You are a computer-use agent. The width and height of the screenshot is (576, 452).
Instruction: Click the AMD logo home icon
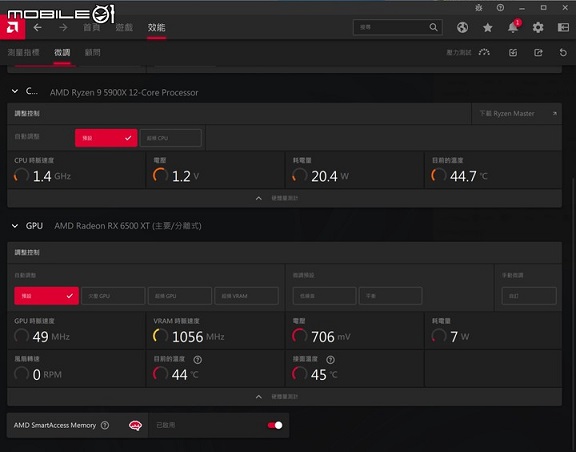(12, 27)
